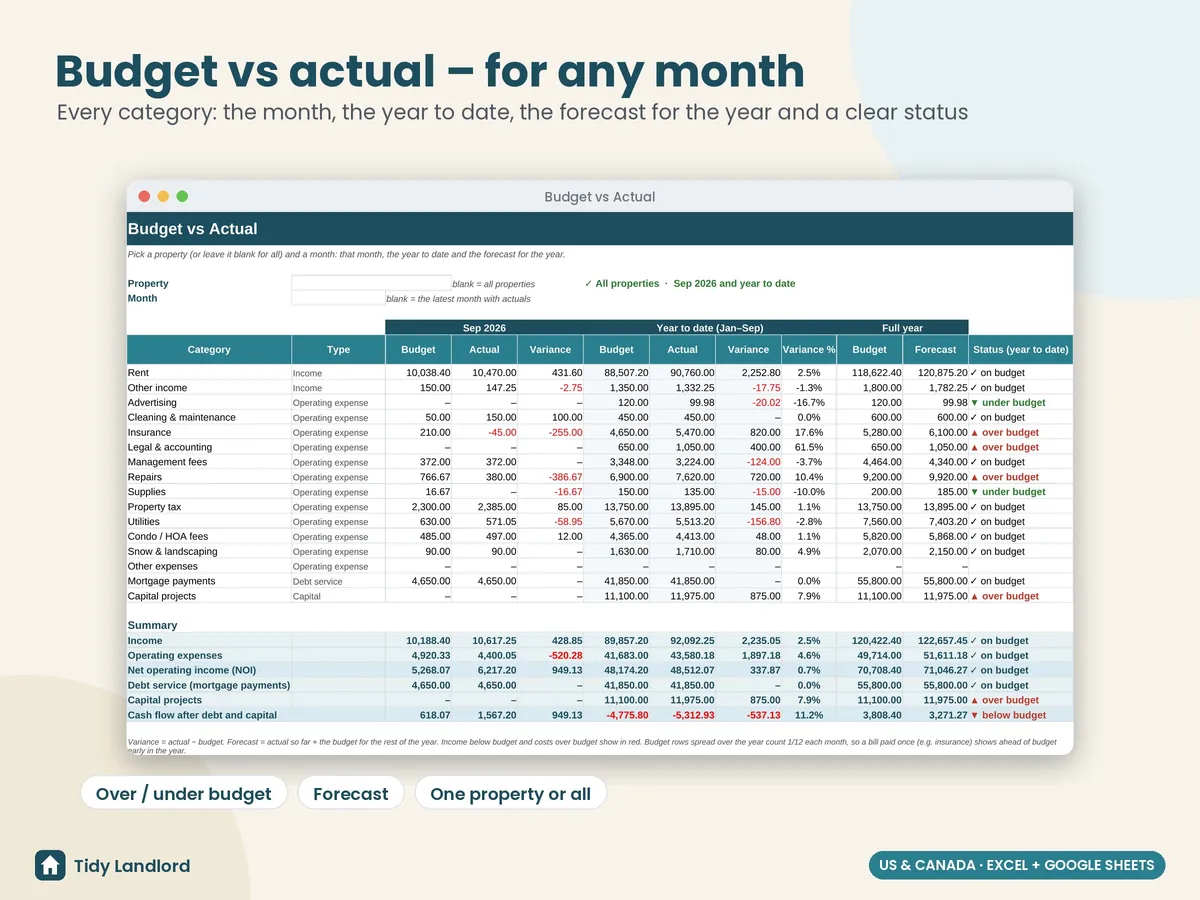This screenshot has height=900, width=1200.
Task: Select the "Repairs" category cell
Action: tap(209, 477)
